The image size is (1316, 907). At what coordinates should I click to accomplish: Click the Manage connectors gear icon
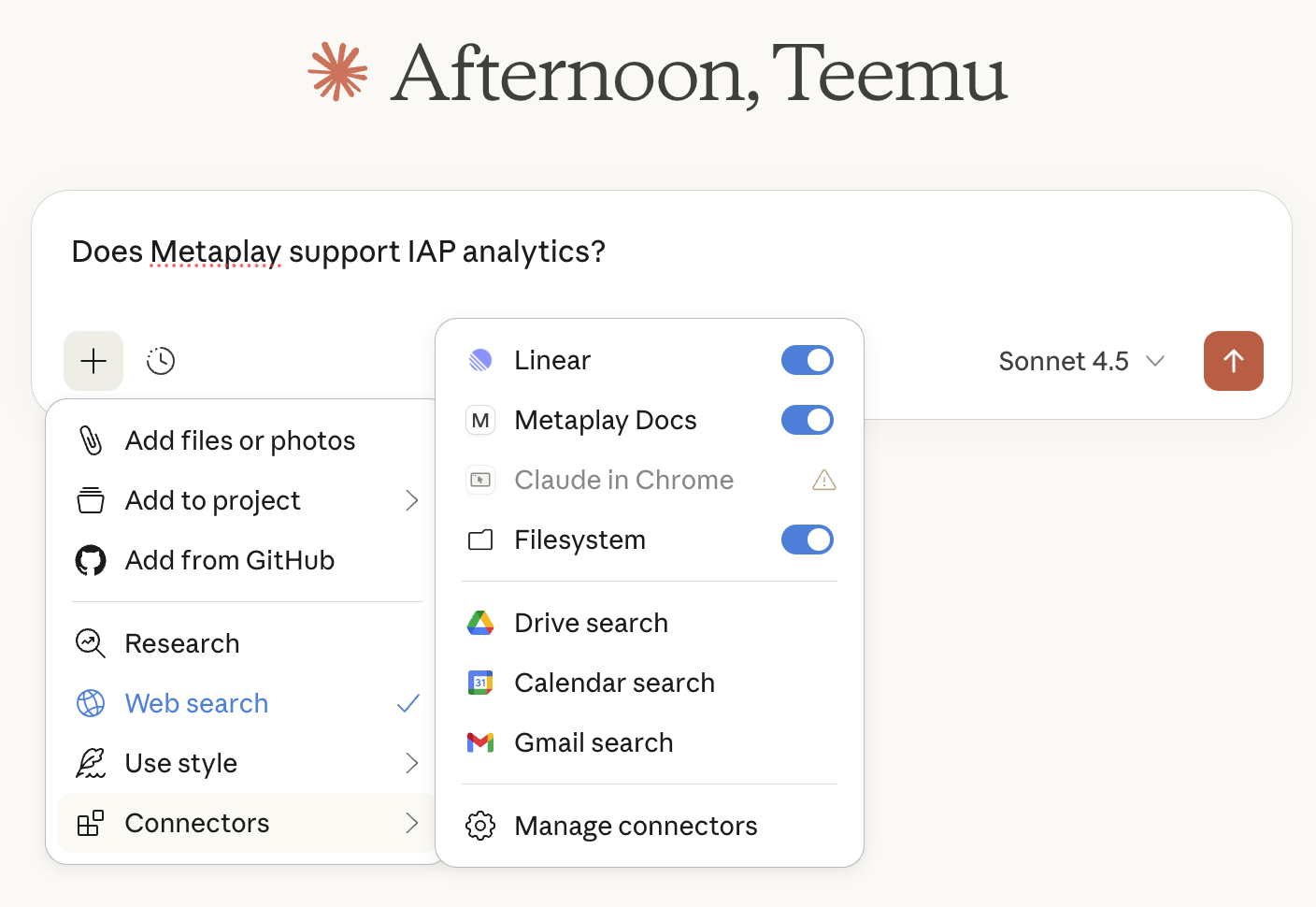click(480, 826)
